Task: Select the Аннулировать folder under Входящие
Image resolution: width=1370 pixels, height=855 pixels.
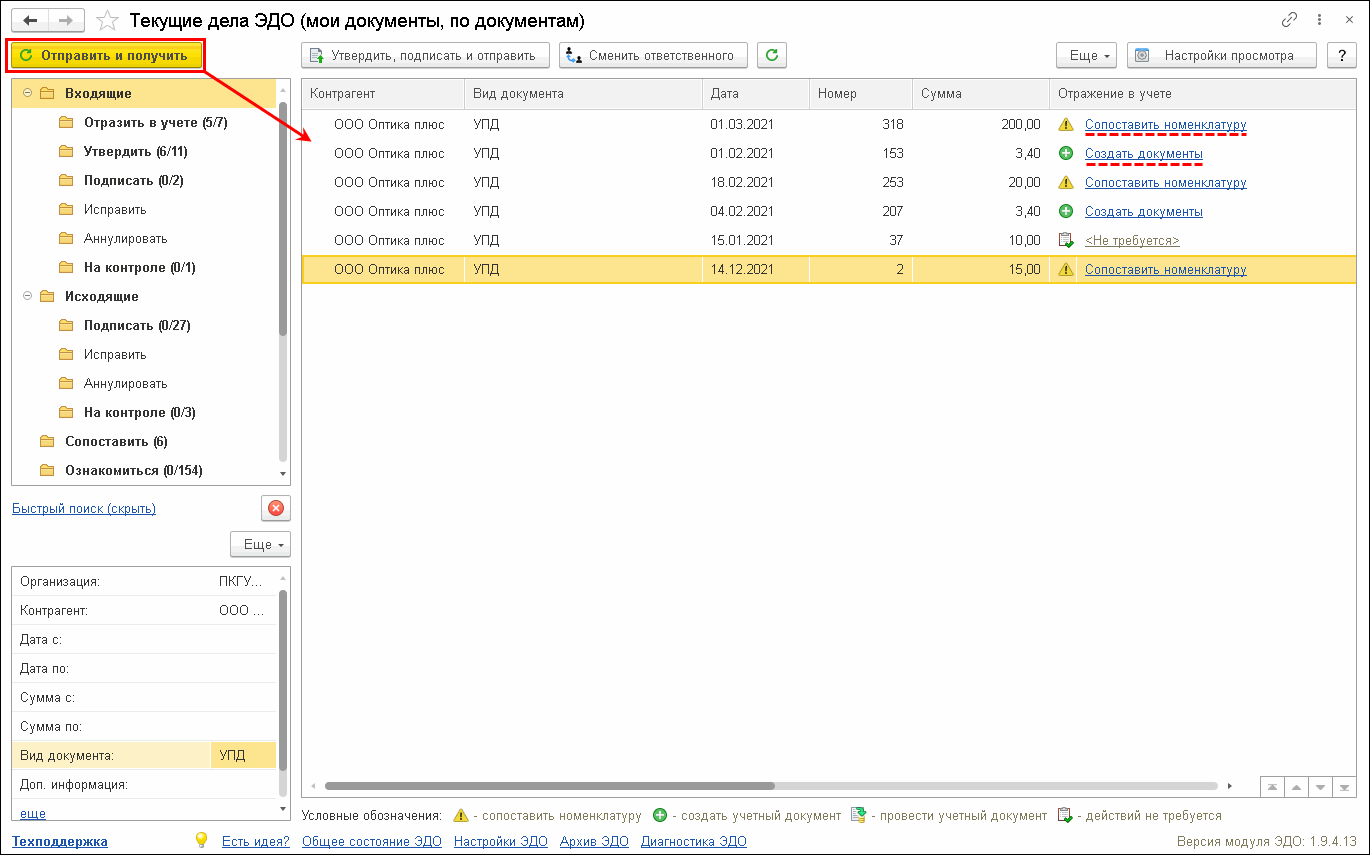Action: click(125, 239)
